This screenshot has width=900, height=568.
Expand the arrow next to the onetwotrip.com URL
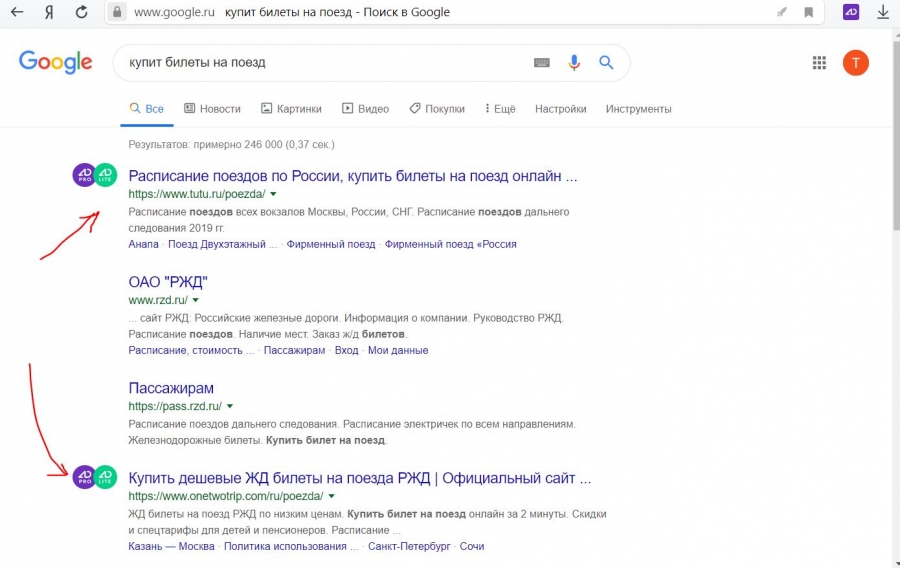331,496
